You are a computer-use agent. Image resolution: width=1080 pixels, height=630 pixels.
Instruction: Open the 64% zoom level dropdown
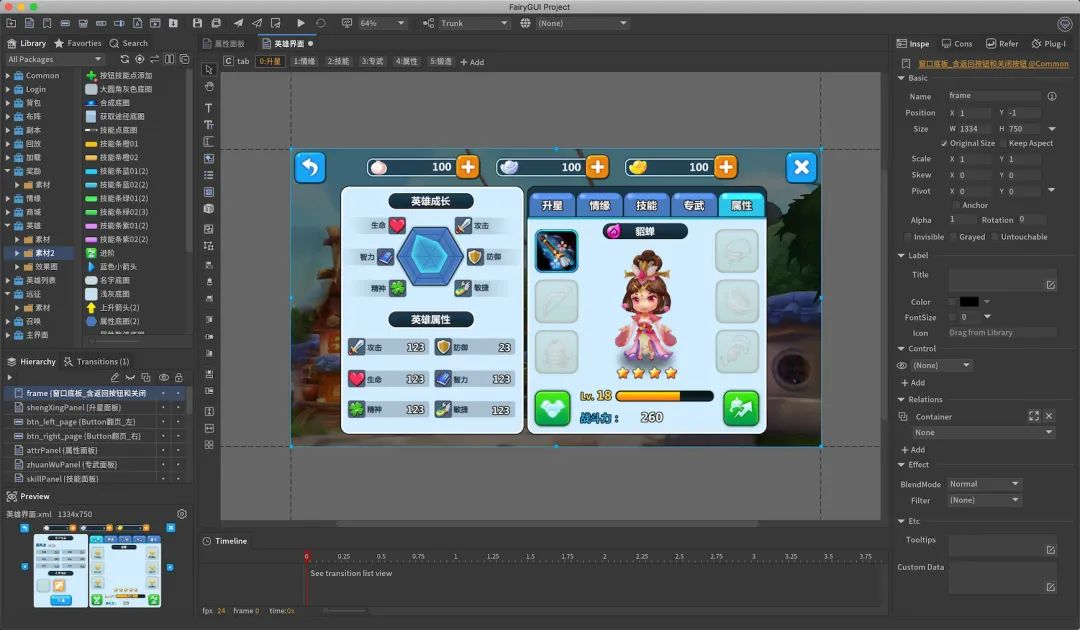click(x=382, y=23)
